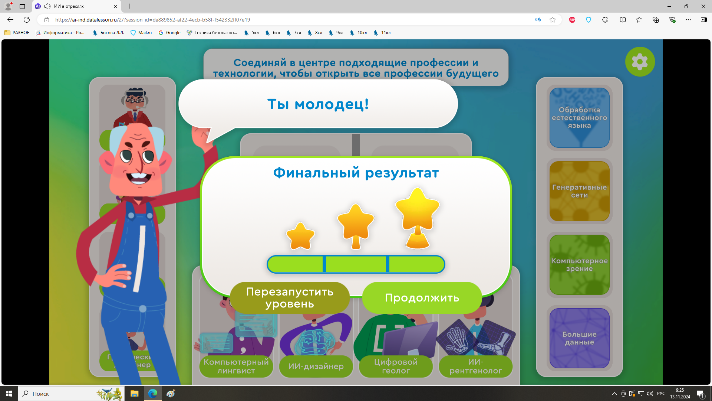Screen dimensions: 712x401
Task: Go back with the browser back arrow
Action: (10, 19)
